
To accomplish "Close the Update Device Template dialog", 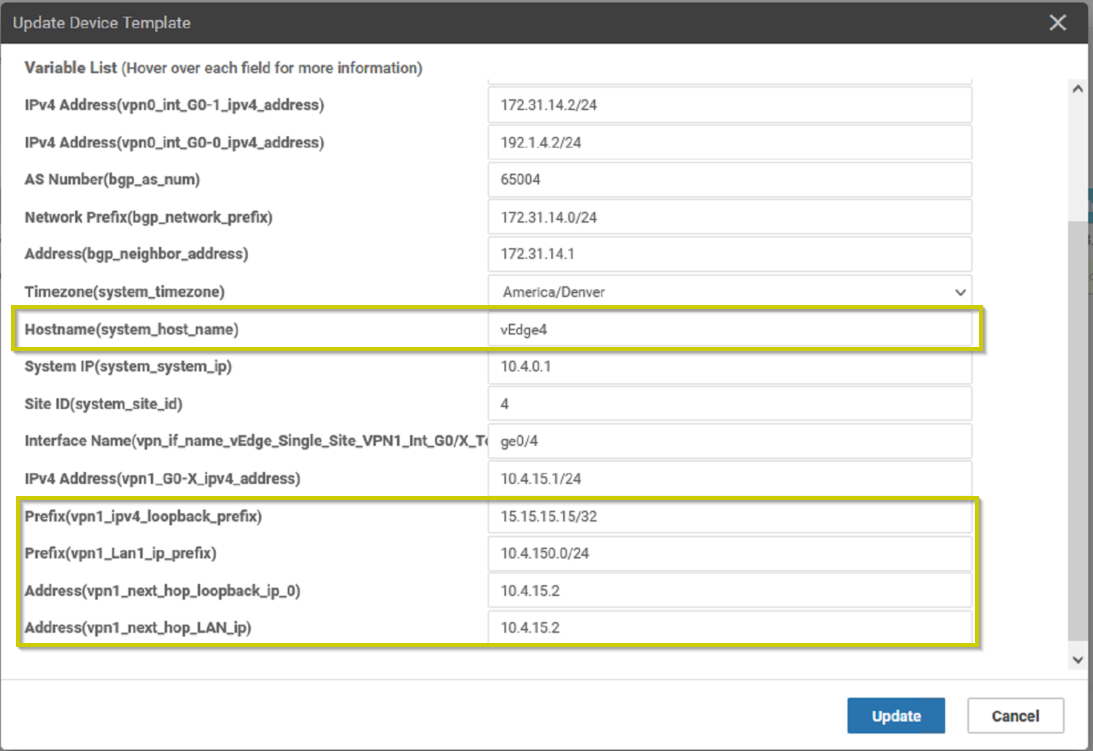I will [1057, 22].
